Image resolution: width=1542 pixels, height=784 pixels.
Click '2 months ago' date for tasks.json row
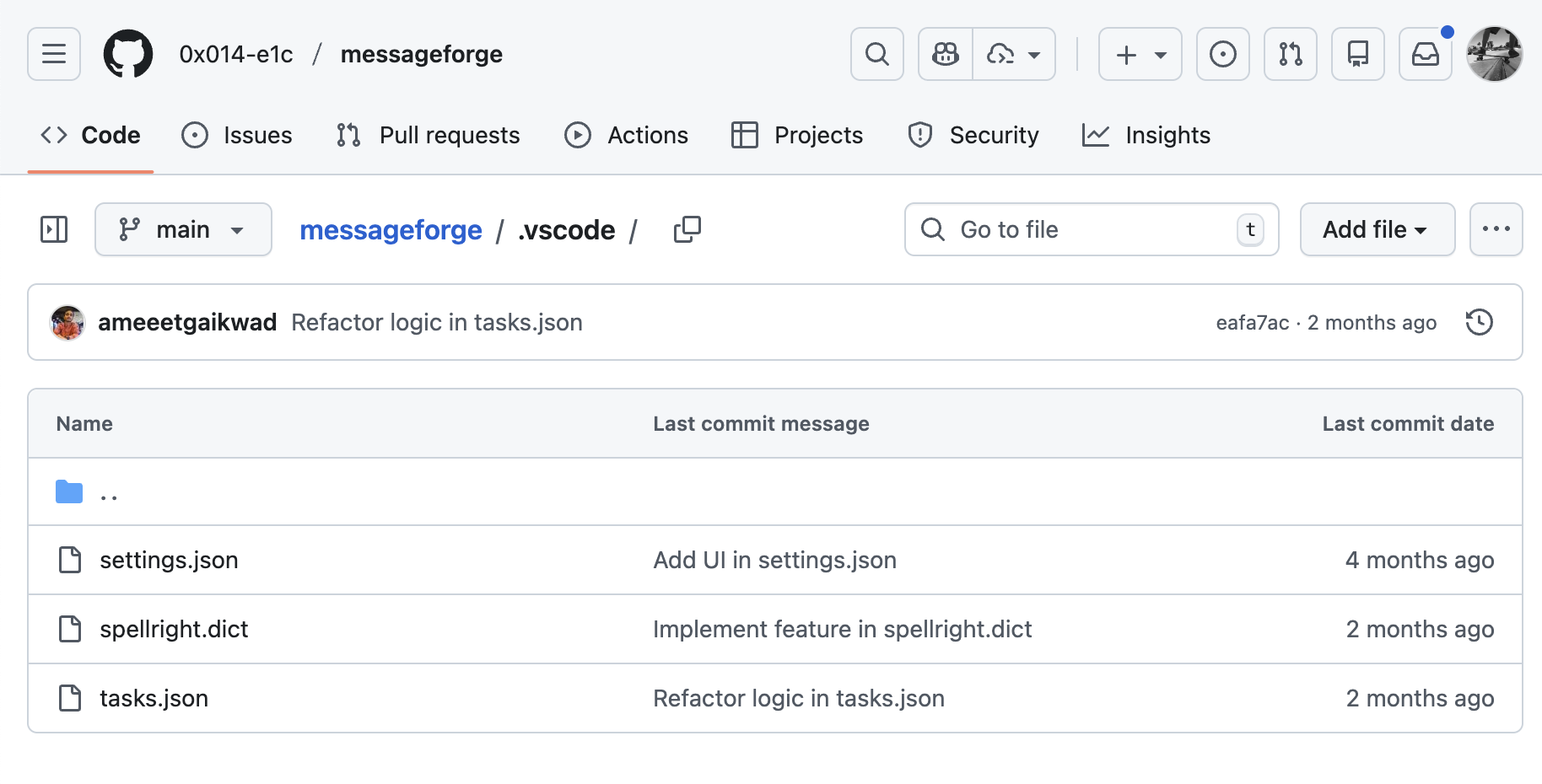(1420, 698)
